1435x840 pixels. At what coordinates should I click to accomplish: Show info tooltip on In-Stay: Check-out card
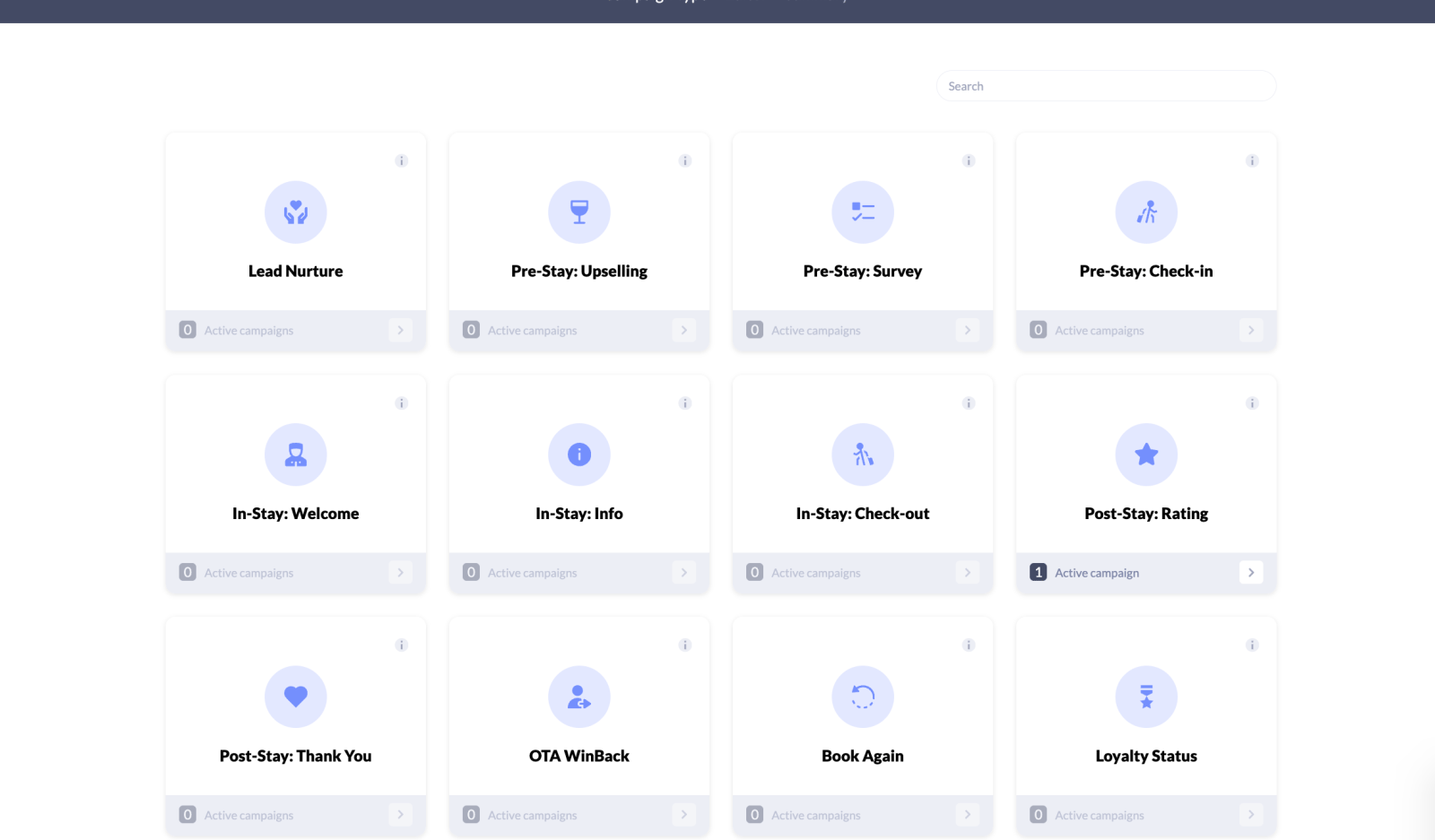tap(969, 403)
